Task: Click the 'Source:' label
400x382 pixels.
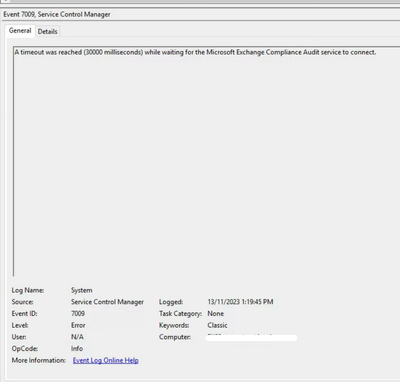Action: 22,302
